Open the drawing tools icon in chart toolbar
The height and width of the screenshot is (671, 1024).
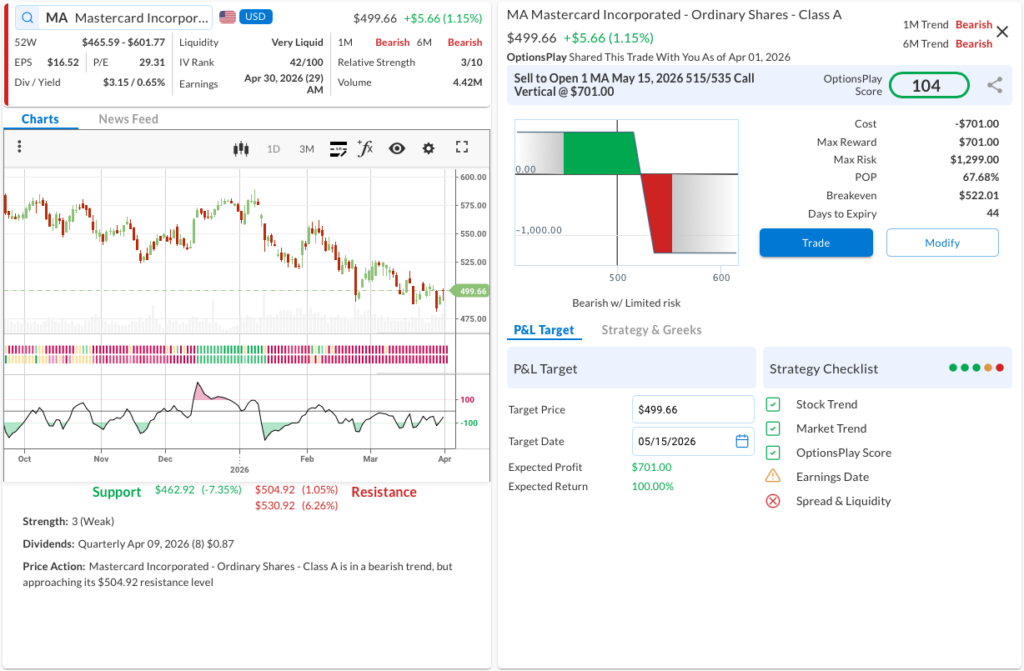click(x=338, y=148)
